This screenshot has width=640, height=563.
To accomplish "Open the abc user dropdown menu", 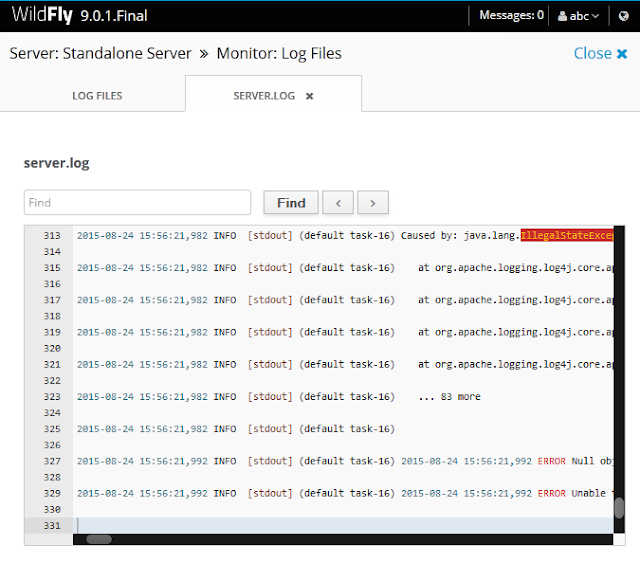I will pyautogui.click(x=579, y=16).
